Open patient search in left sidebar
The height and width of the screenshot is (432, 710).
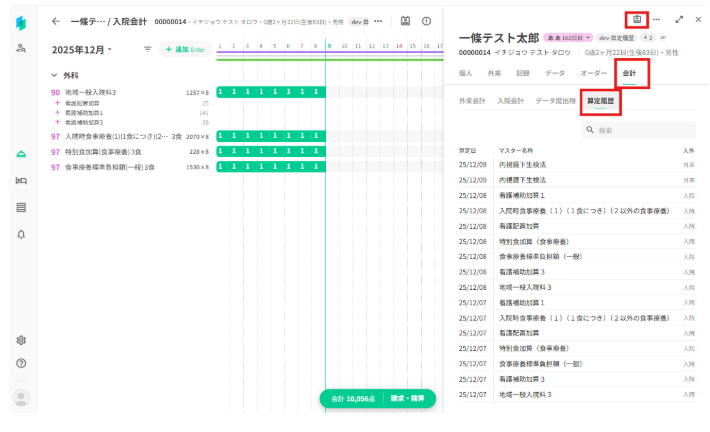click(x=21, y=48)
